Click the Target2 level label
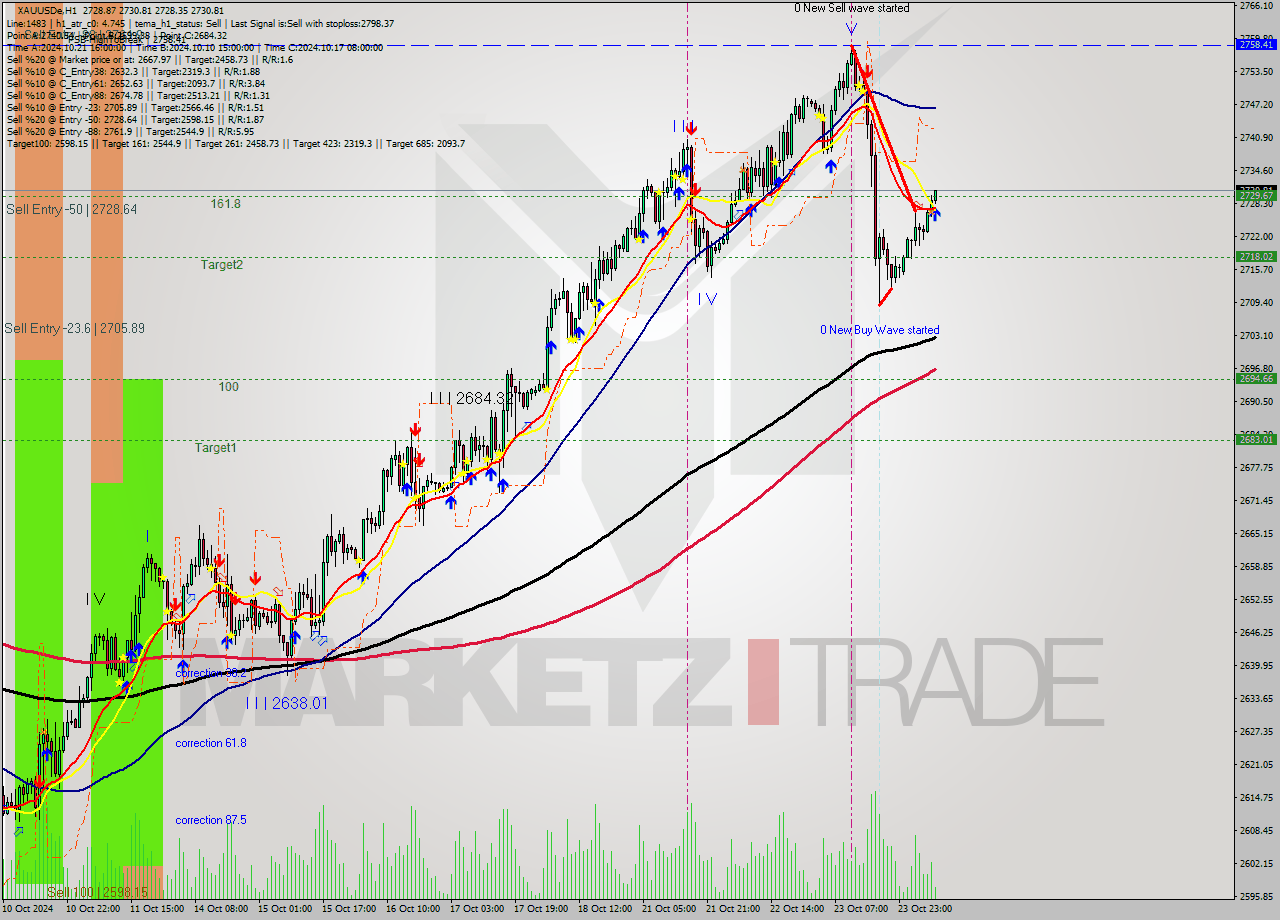The height and width of the screenshot is (920, 1280). tap(222, 265)
